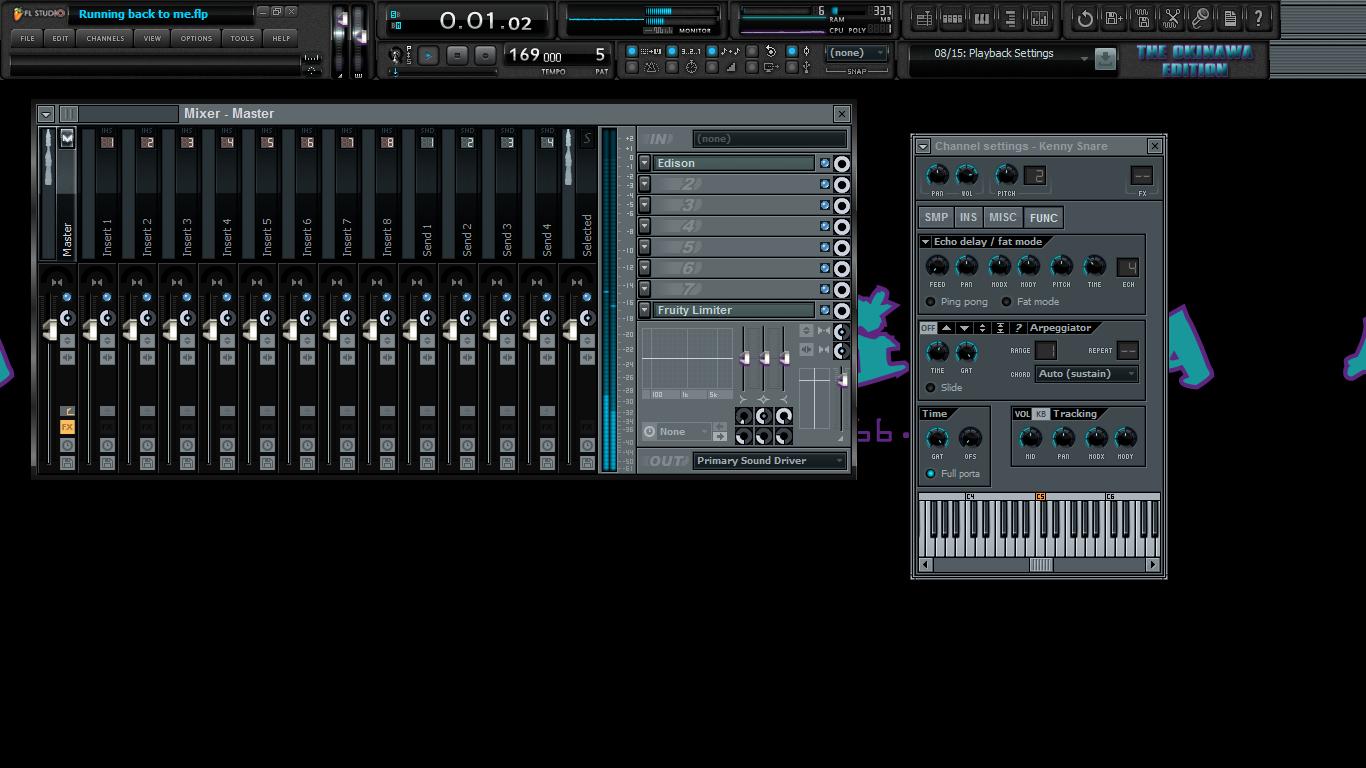Open Fruity Limiter slot dropdown arrow
The image size is (1366, 768).
(645, 311)
